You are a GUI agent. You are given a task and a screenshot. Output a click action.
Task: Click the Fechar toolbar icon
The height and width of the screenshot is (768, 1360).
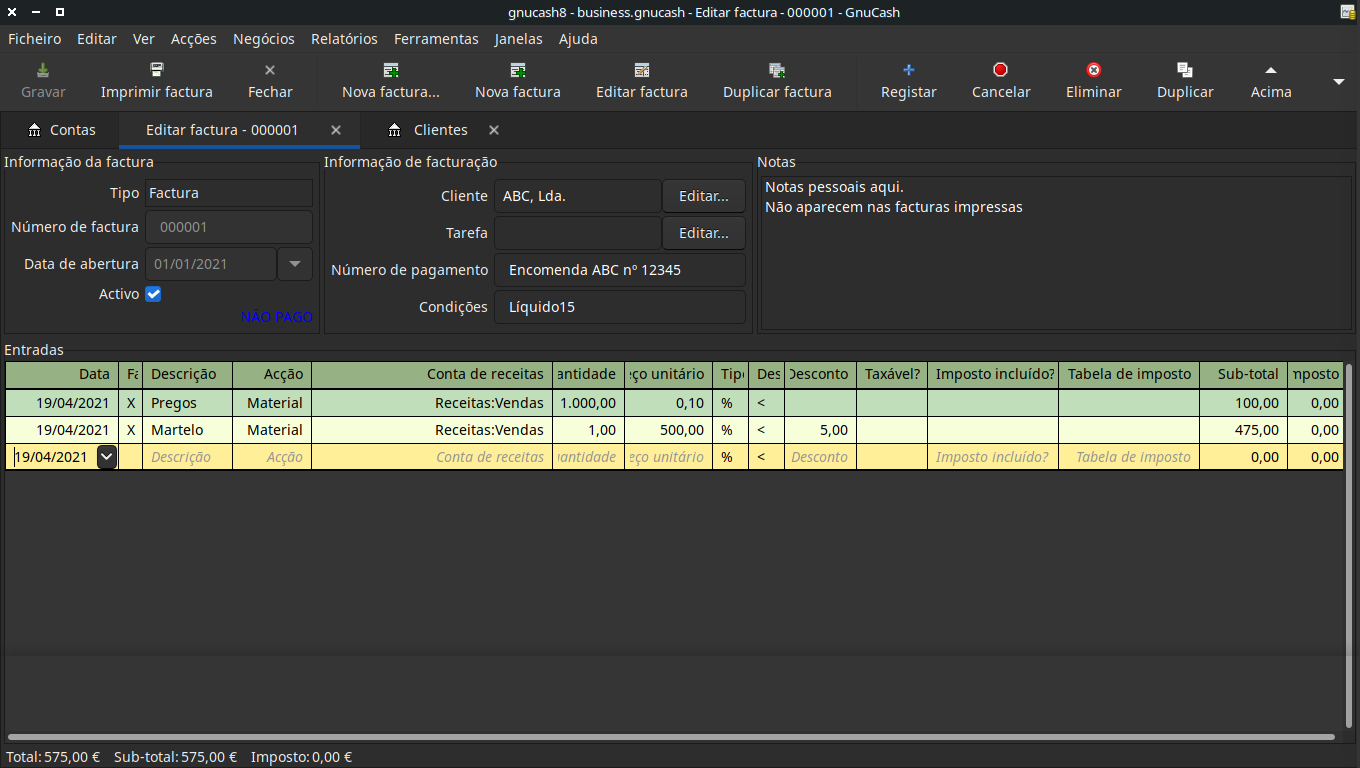click(x=270, y=70)
